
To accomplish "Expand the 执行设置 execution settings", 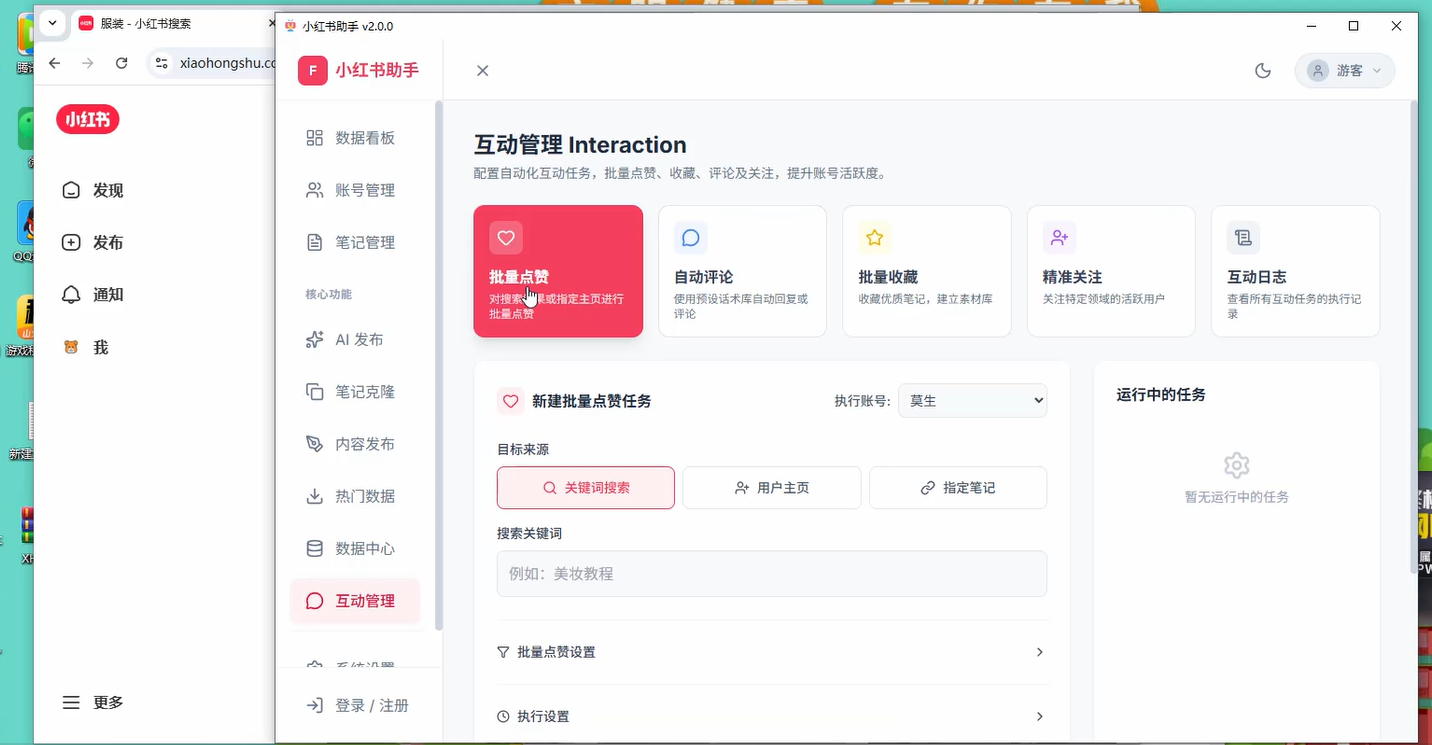I will click(772, 716).
